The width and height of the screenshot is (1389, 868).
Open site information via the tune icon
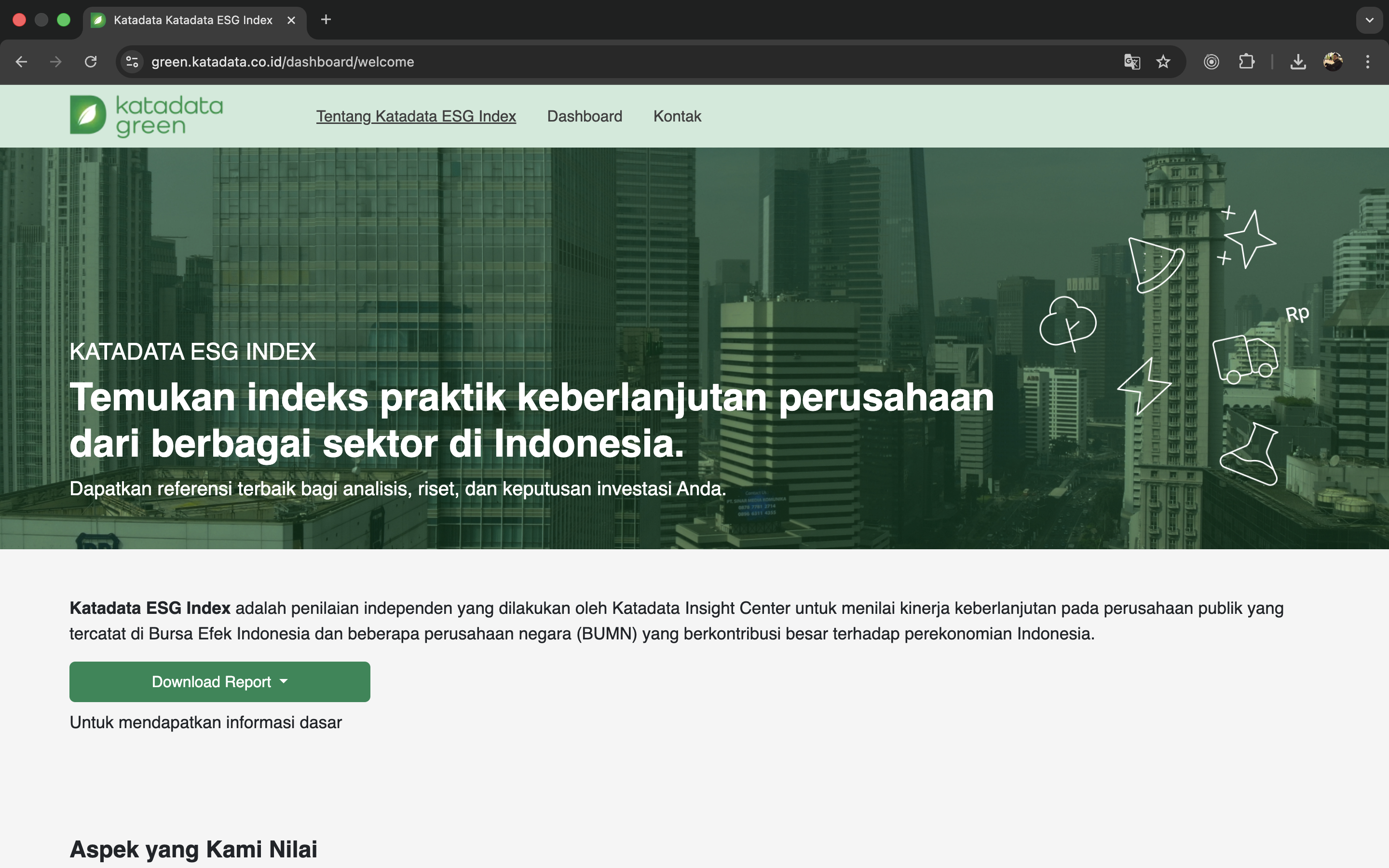[x=132, y=61]
